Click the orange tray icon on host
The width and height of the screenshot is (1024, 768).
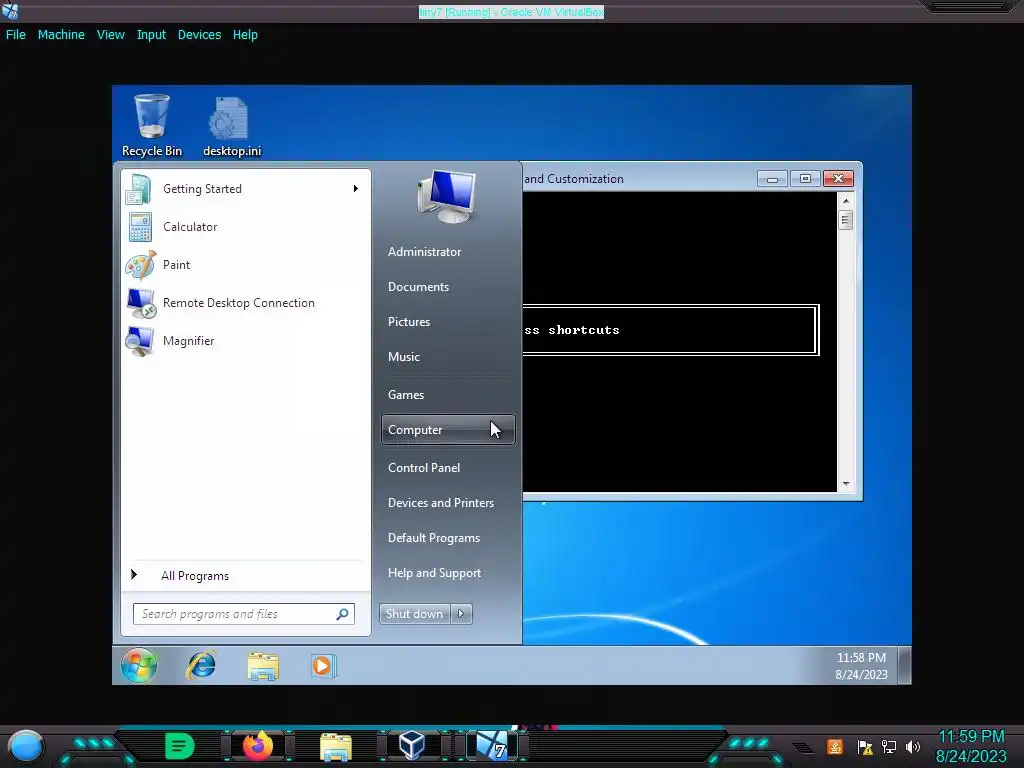(835, 746)
